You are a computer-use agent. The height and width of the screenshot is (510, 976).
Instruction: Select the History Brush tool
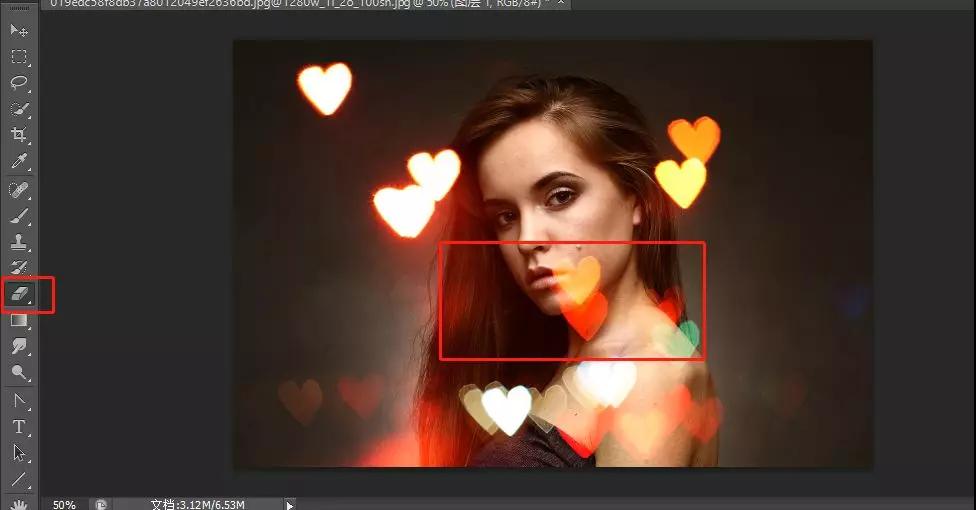pyautogui.click(x=19, y=267)
